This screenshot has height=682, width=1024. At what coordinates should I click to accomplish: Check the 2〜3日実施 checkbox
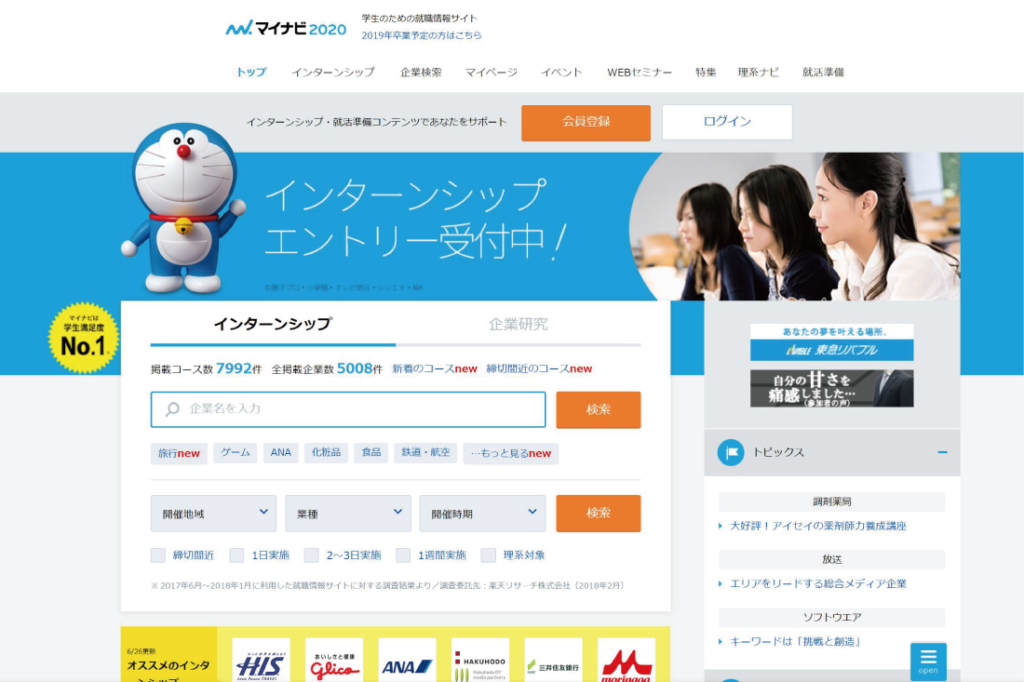(x=312, y=555)
